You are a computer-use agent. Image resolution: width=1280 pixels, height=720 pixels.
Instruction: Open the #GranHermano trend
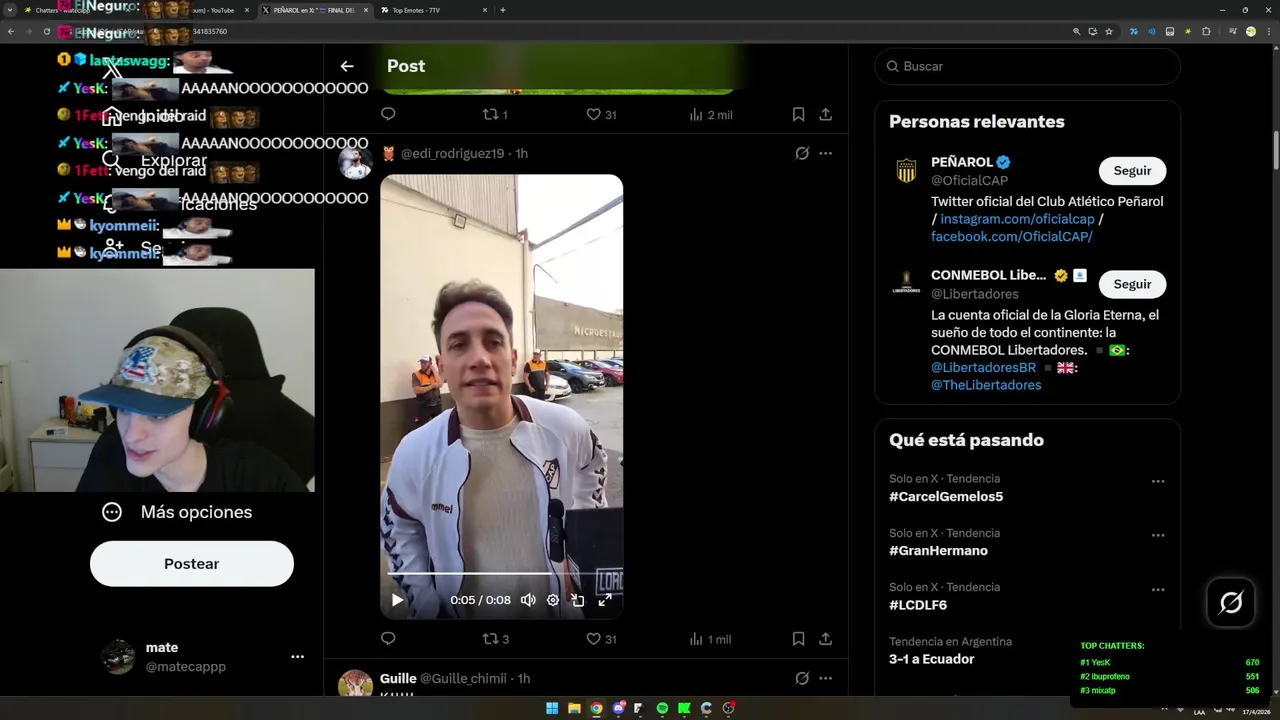point(938,551)
